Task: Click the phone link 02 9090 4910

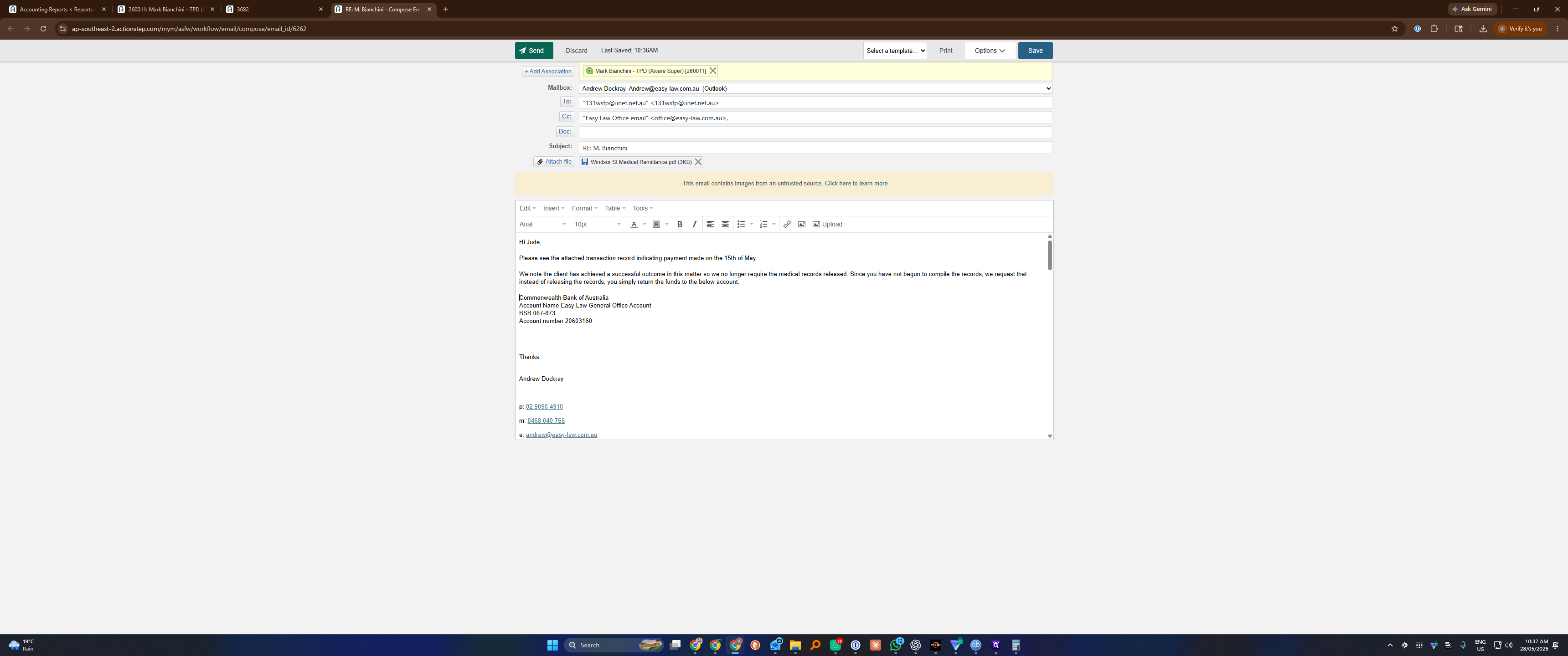Action: pos(544,406)
